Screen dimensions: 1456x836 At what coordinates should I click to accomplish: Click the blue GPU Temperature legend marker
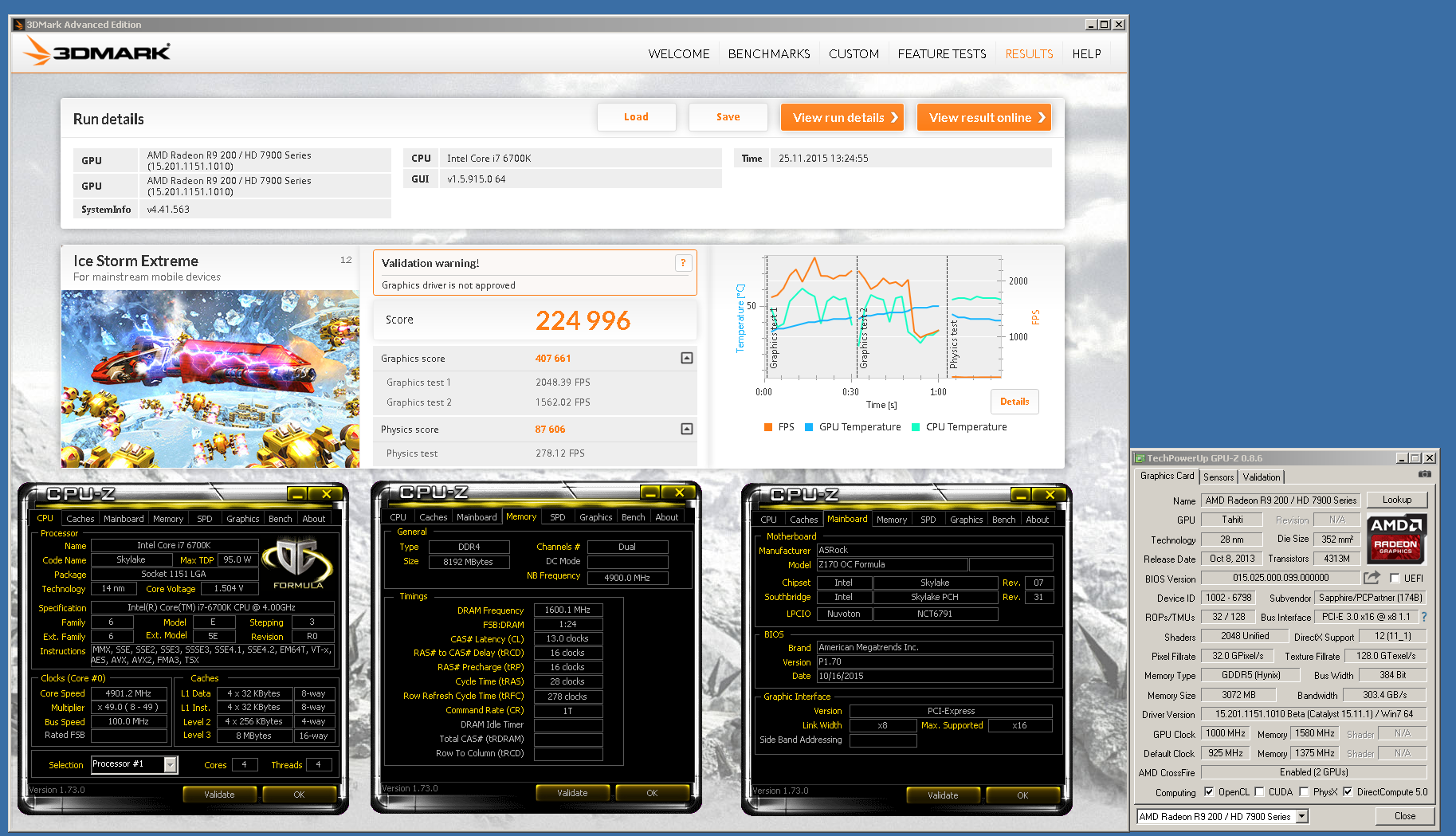809,427
